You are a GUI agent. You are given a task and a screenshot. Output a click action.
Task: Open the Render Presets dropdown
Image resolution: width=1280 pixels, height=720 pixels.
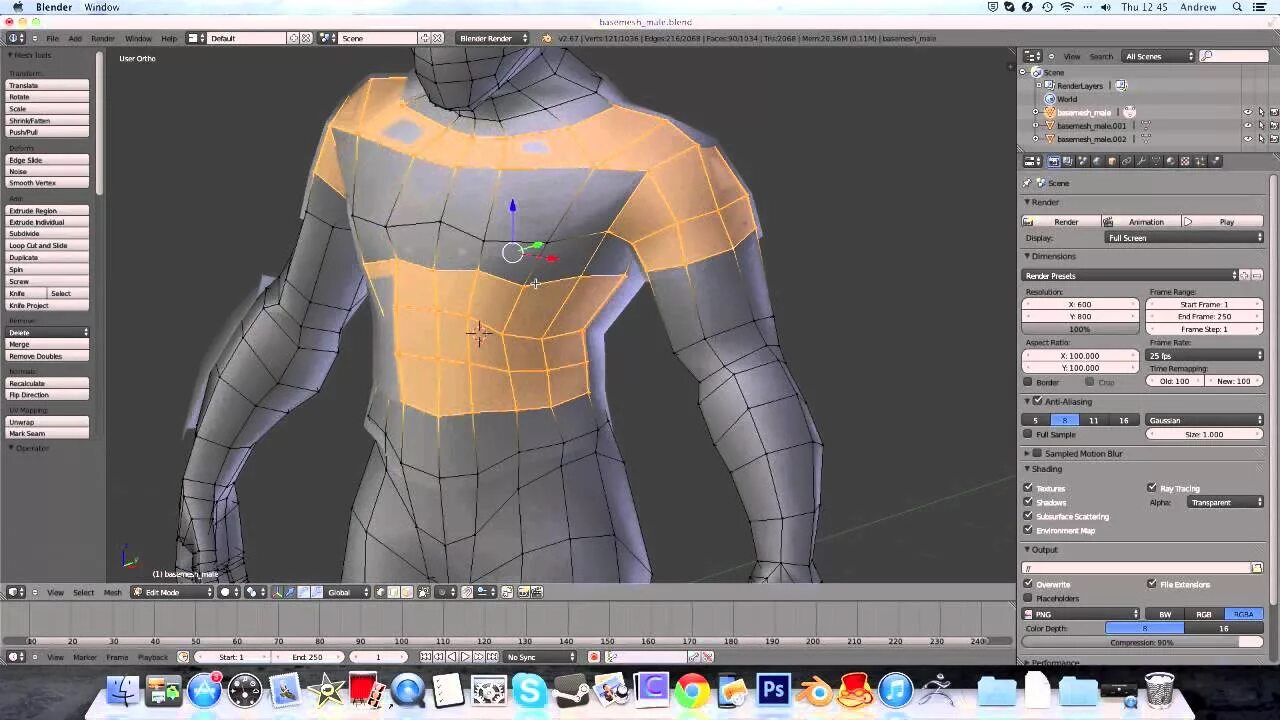point(1130,275)
